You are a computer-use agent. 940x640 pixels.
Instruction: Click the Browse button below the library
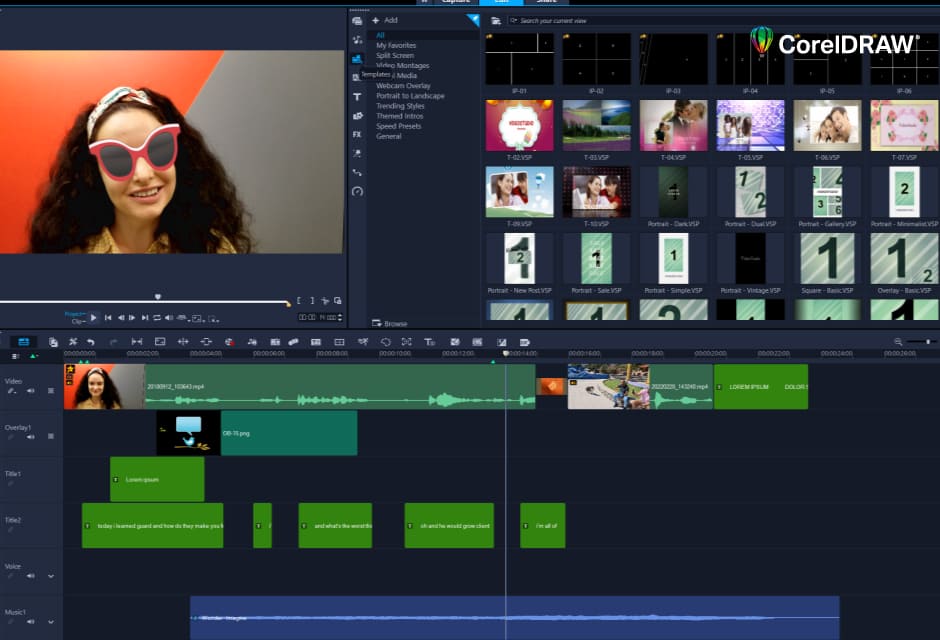point(388,323)
